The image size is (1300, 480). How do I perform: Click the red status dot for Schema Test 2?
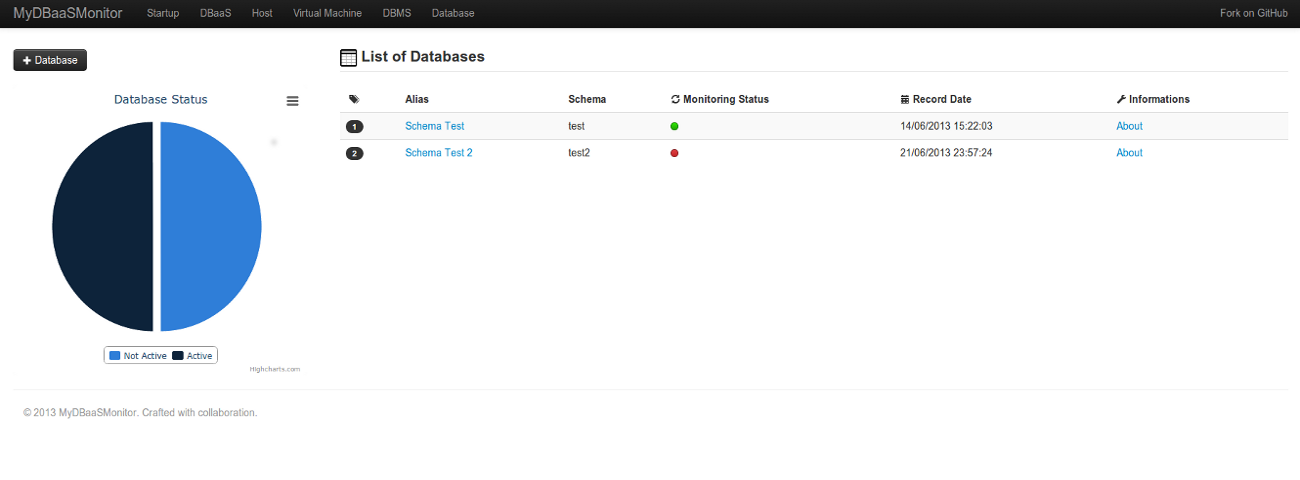pos(674,153)
